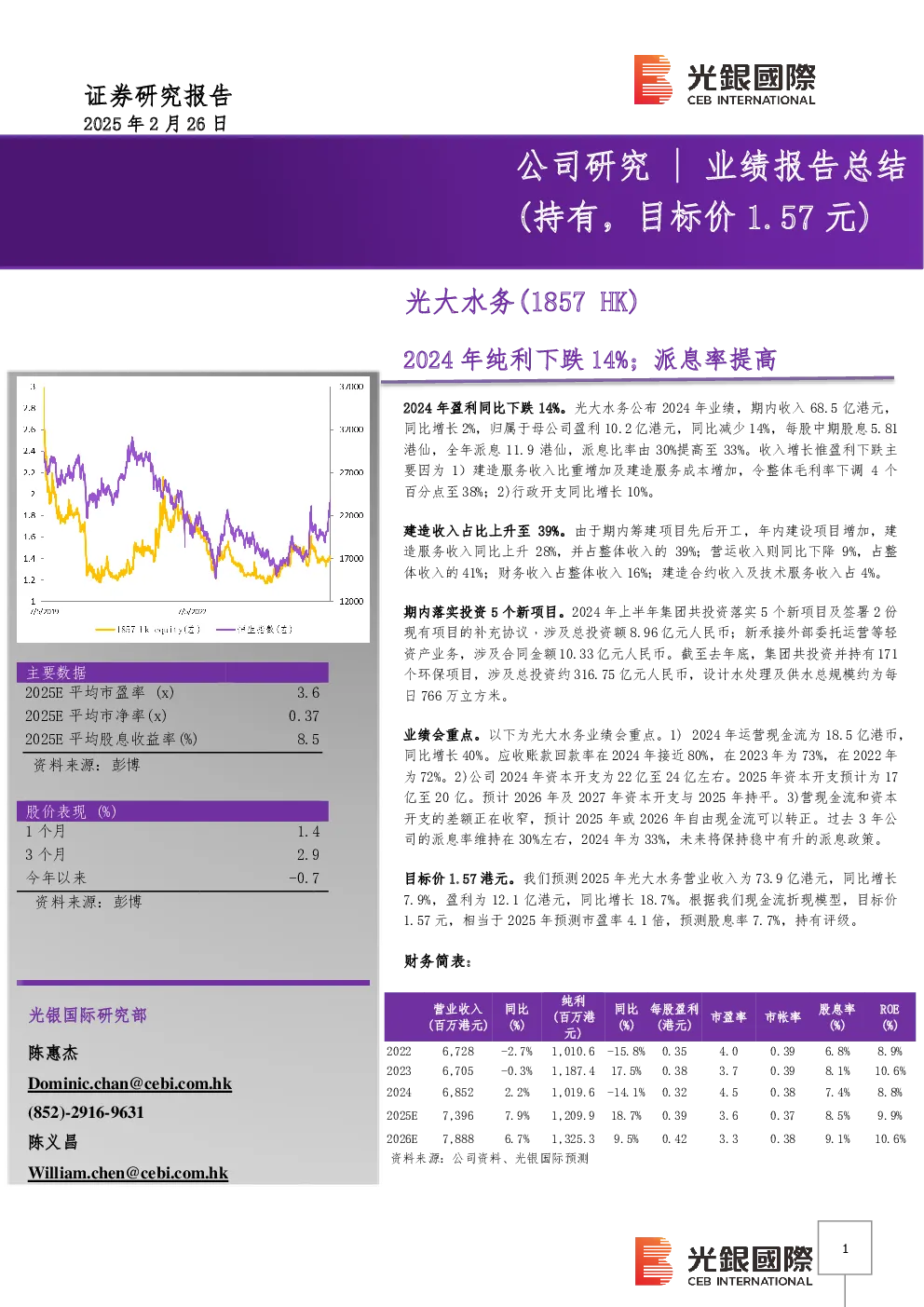Select analyst name '陈义昌'
The image size is (924, 1307).
[53, 1142]
